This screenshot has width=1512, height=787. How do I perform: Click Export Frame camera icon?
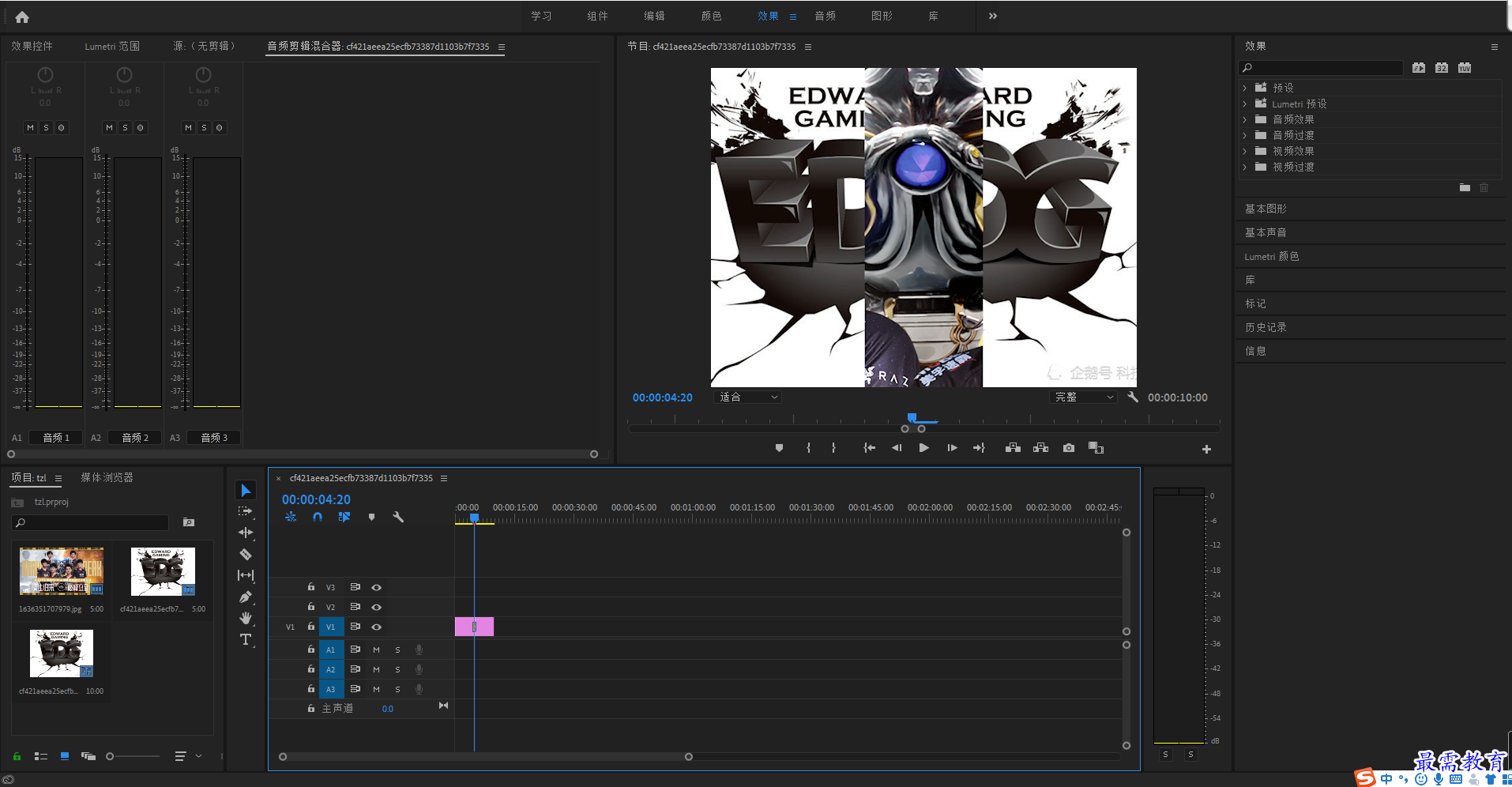(x=1069, y=448)
